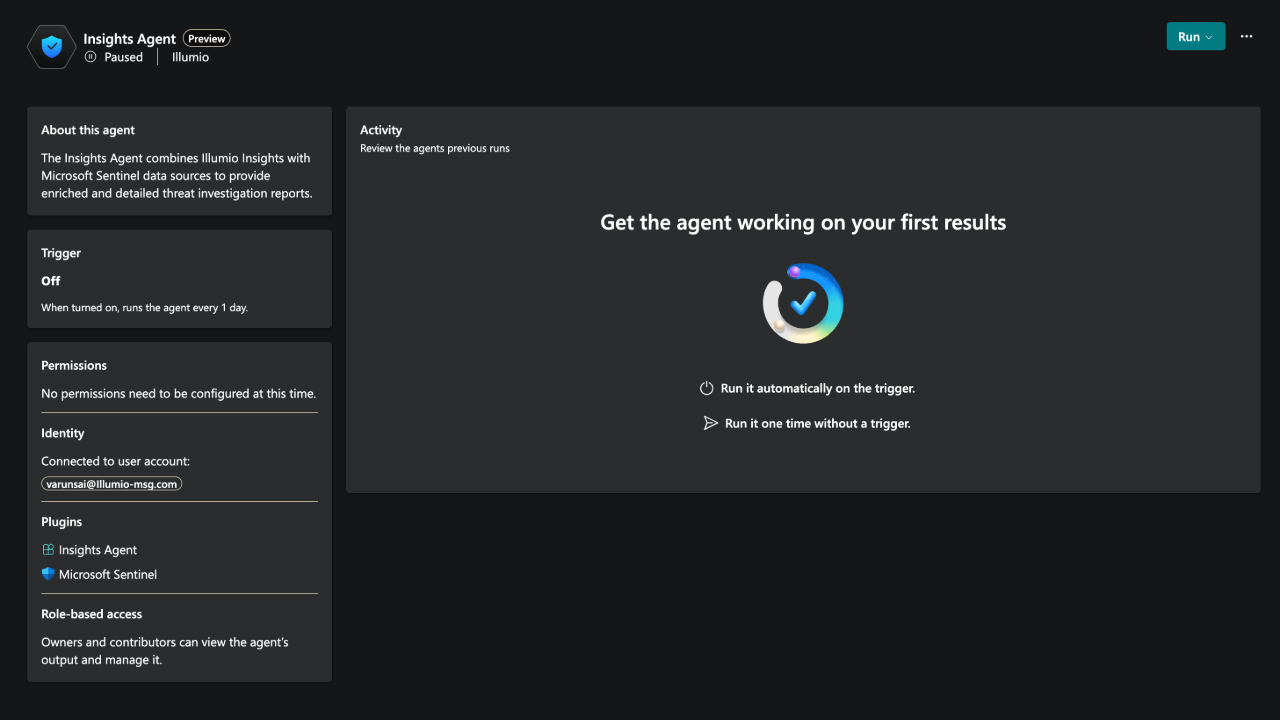Click the Microsoft Sentinel plugin name
1280x720 pixels.
[108, 574]
